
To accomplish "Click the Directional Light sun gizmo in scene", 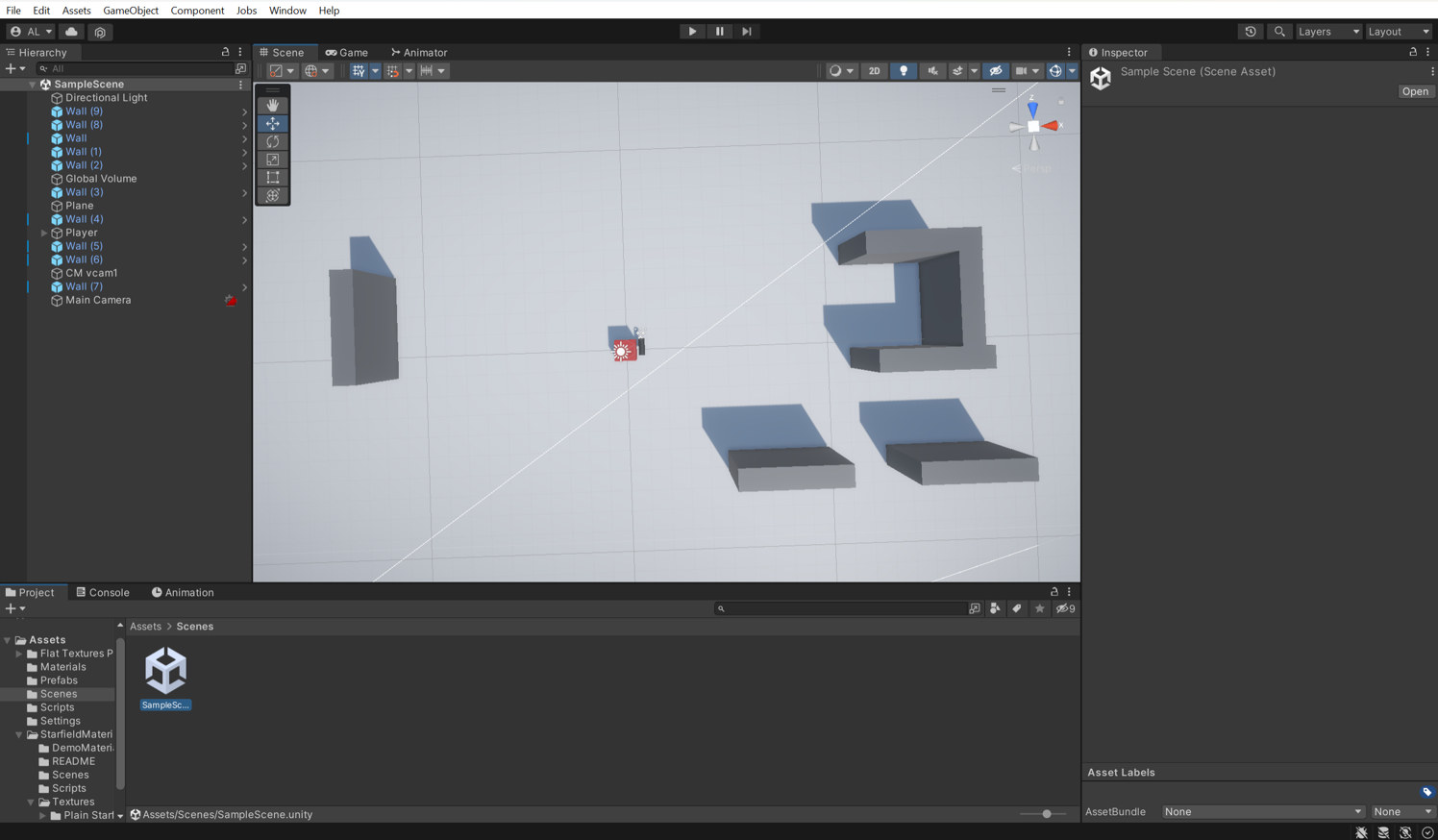I will [622, 352].
